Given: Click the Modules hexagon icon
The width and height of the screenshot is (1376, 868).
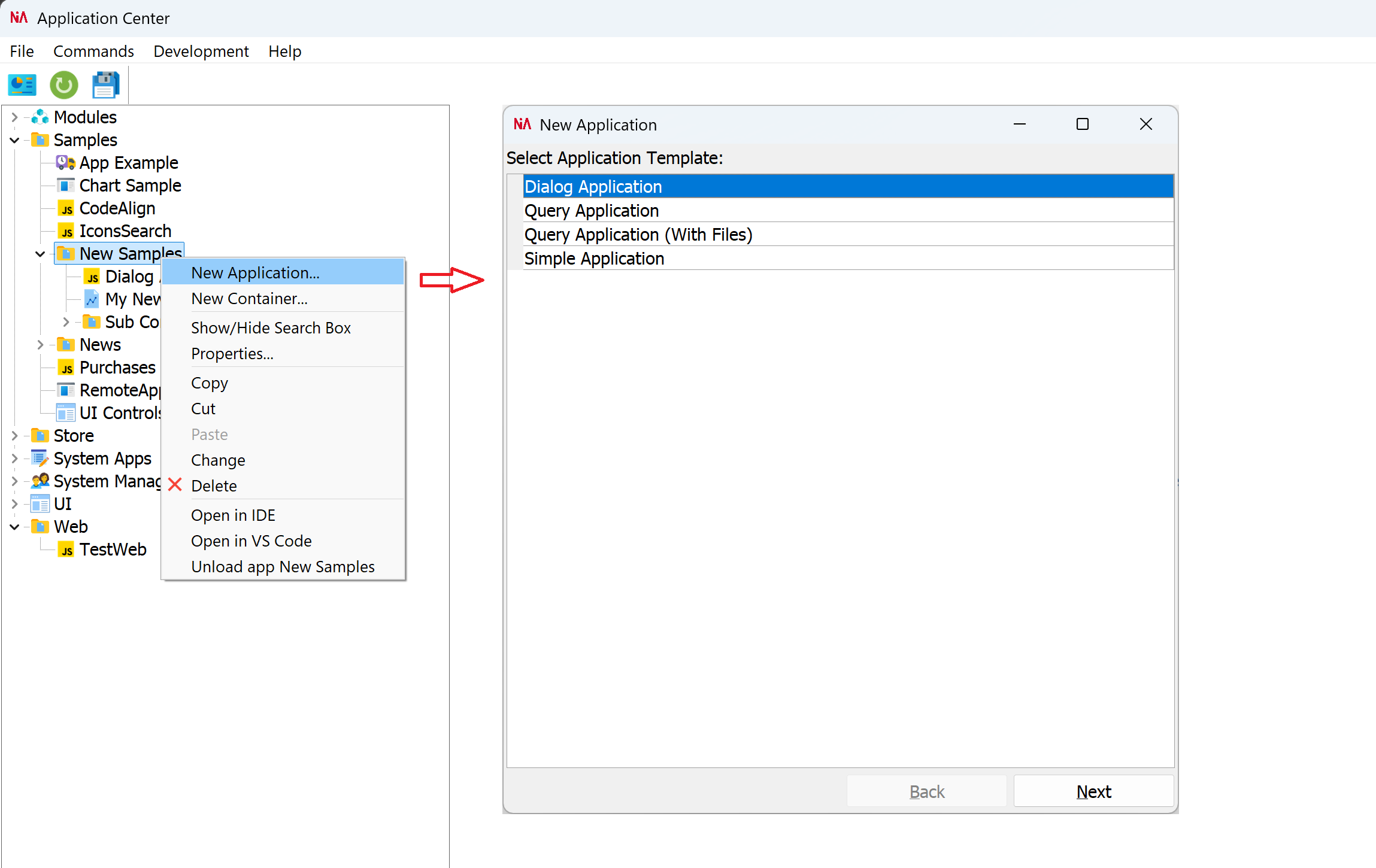Looking at the screenshot, I should [x=40, y=117].
